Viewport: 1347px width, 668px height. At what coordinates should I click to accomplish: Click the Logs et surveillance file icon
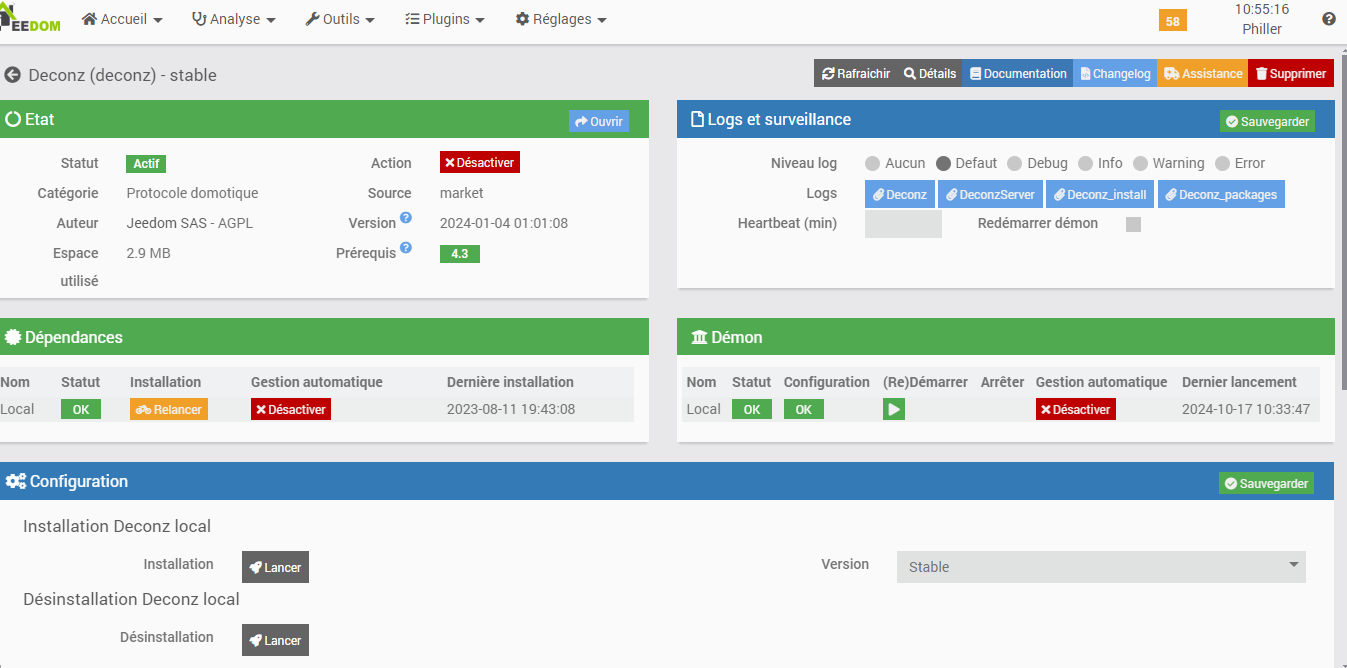pyautogui.click(x=697, y=119)
